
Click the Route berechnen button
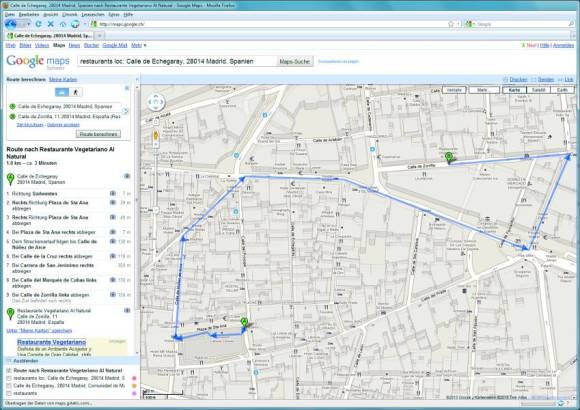98,134
